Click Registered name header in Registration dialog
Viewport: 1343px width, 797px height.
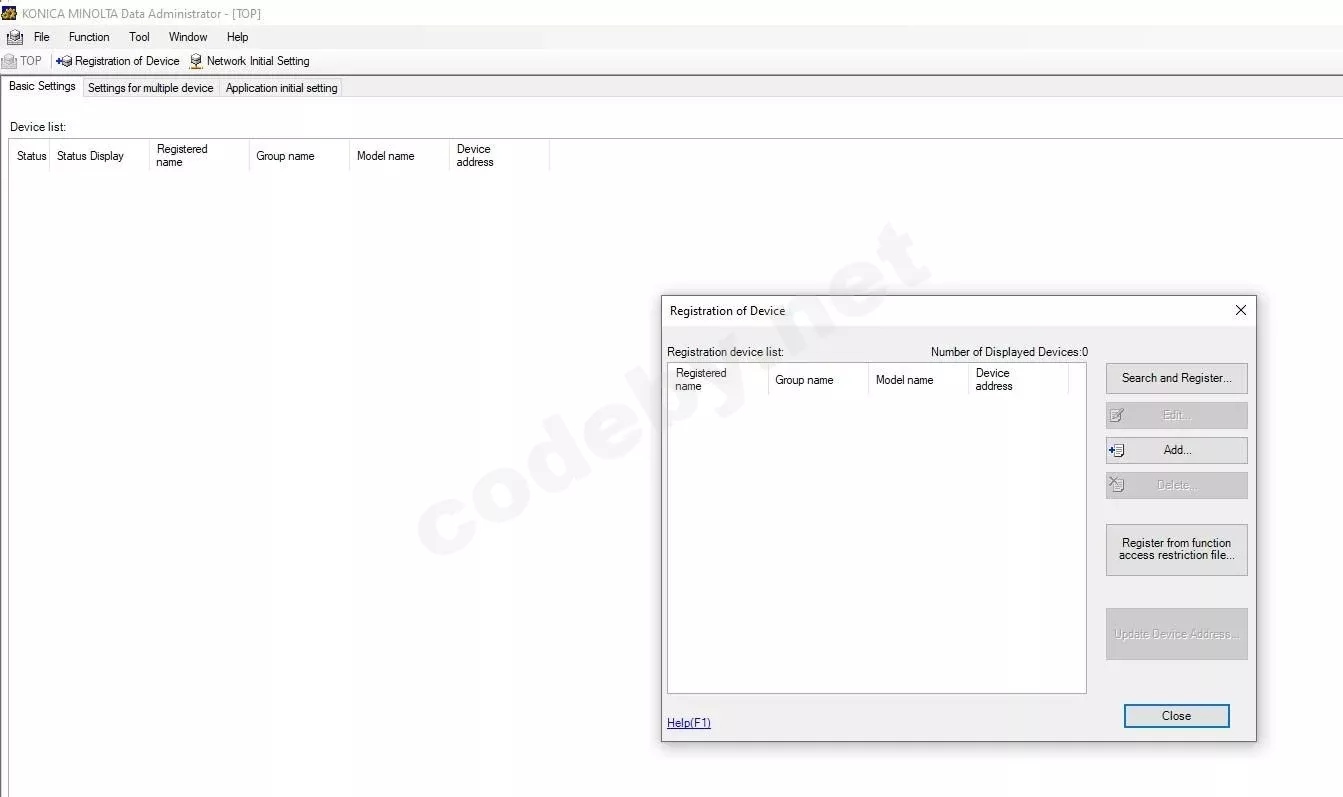(x=718, y=380)
